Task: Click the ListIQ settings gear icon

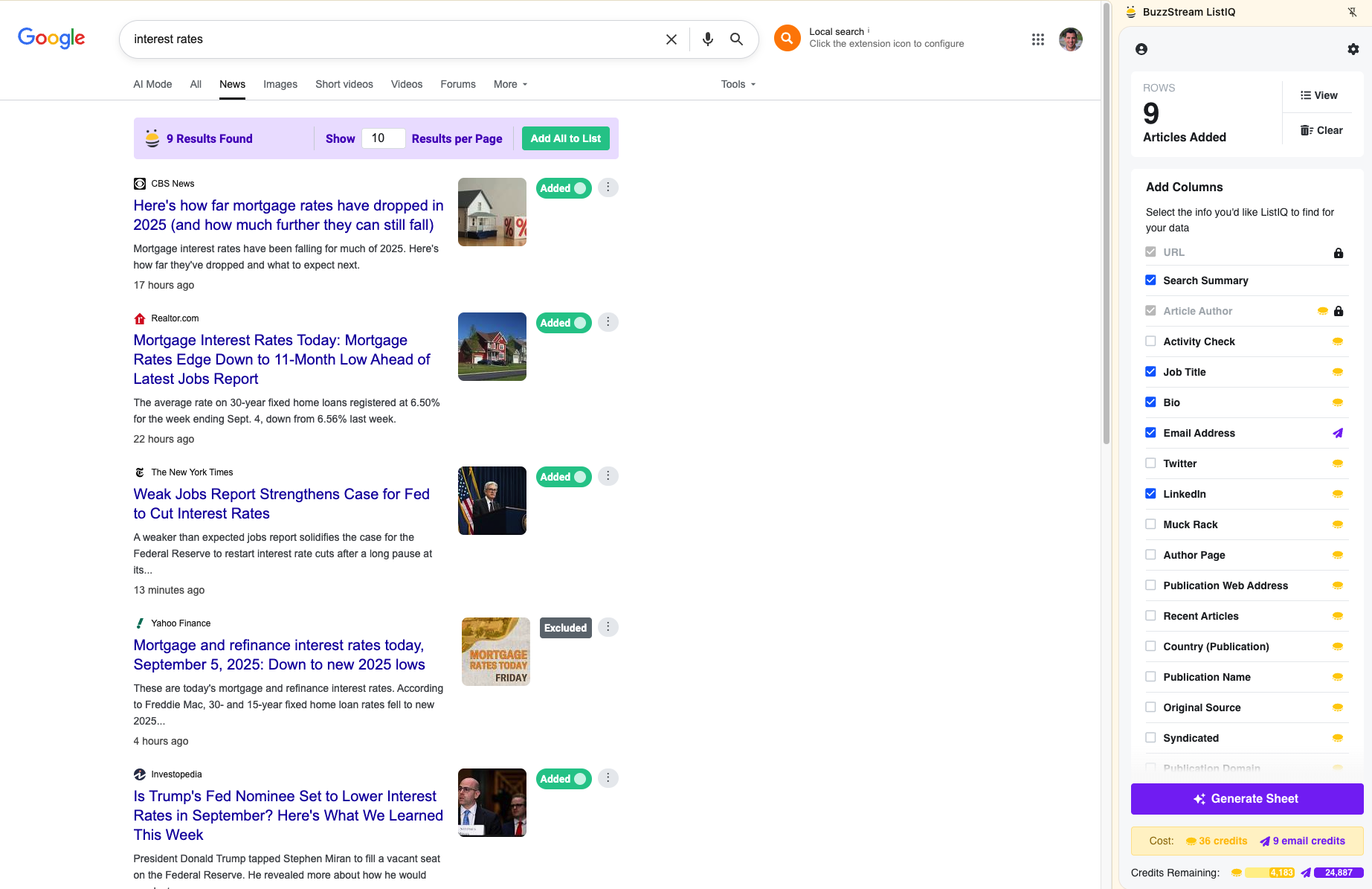Action: click(1353, 49)
